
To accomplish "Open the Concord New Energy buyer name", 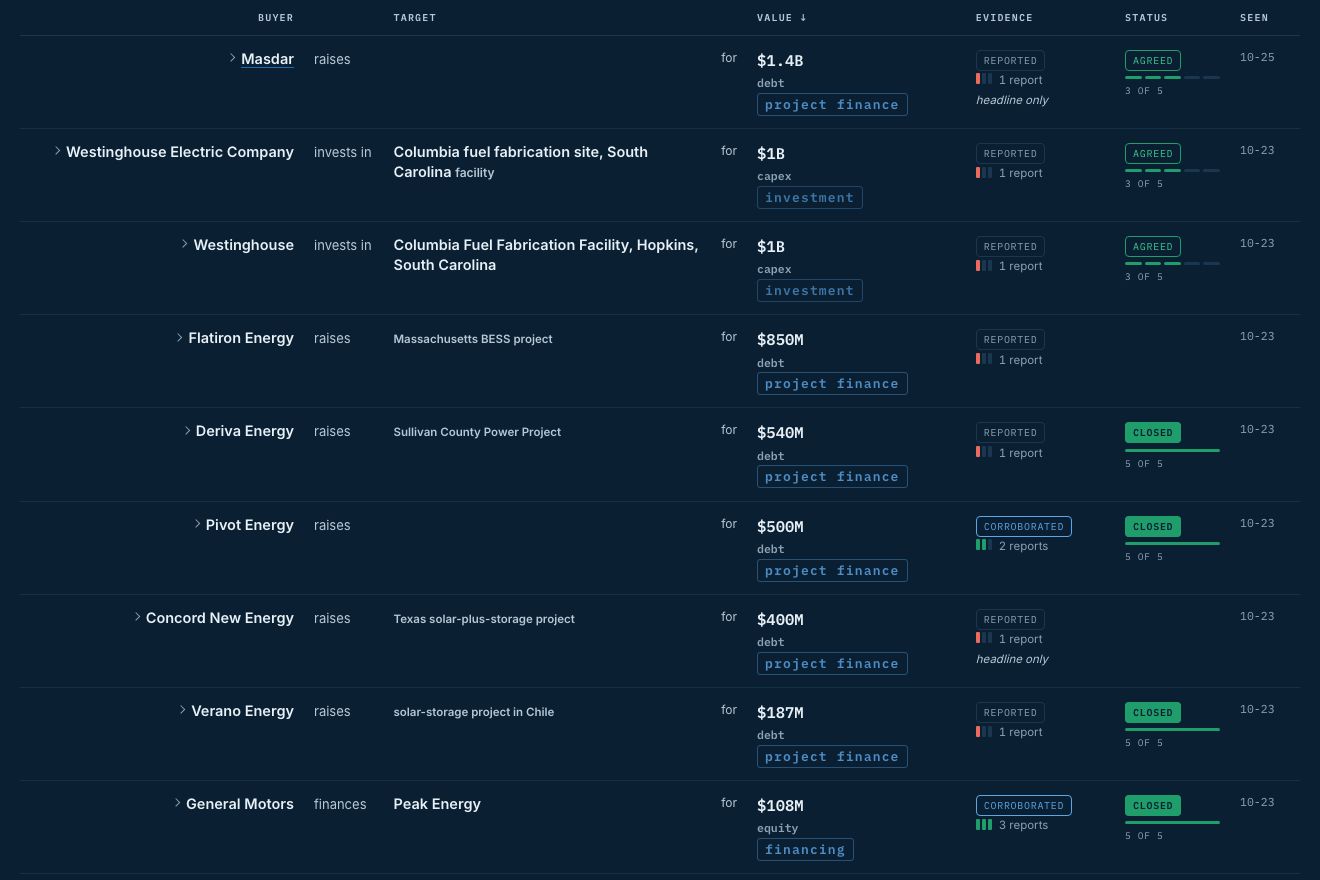I will pos(220,618).
